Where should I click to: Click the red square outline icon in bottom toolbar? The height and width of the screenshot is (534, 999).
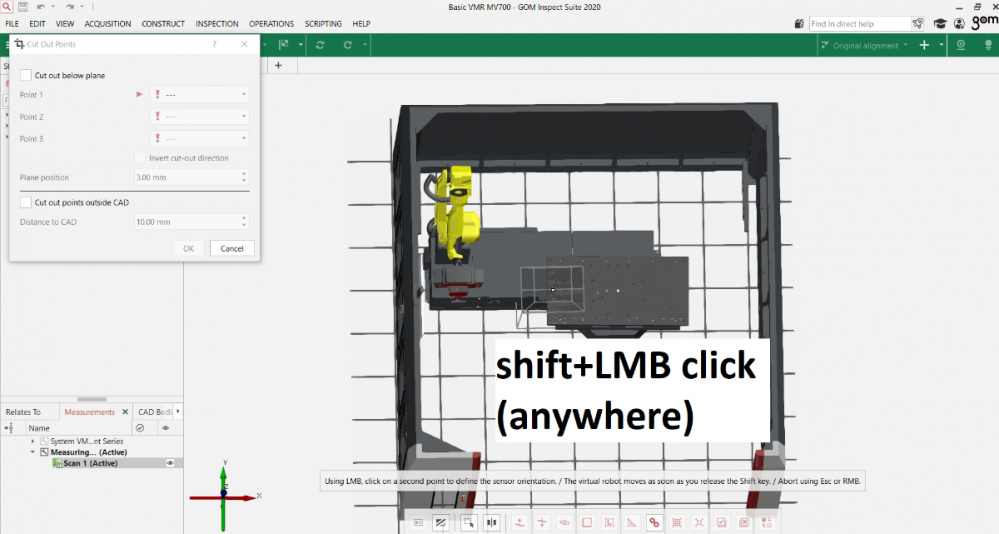click(587, 523)
